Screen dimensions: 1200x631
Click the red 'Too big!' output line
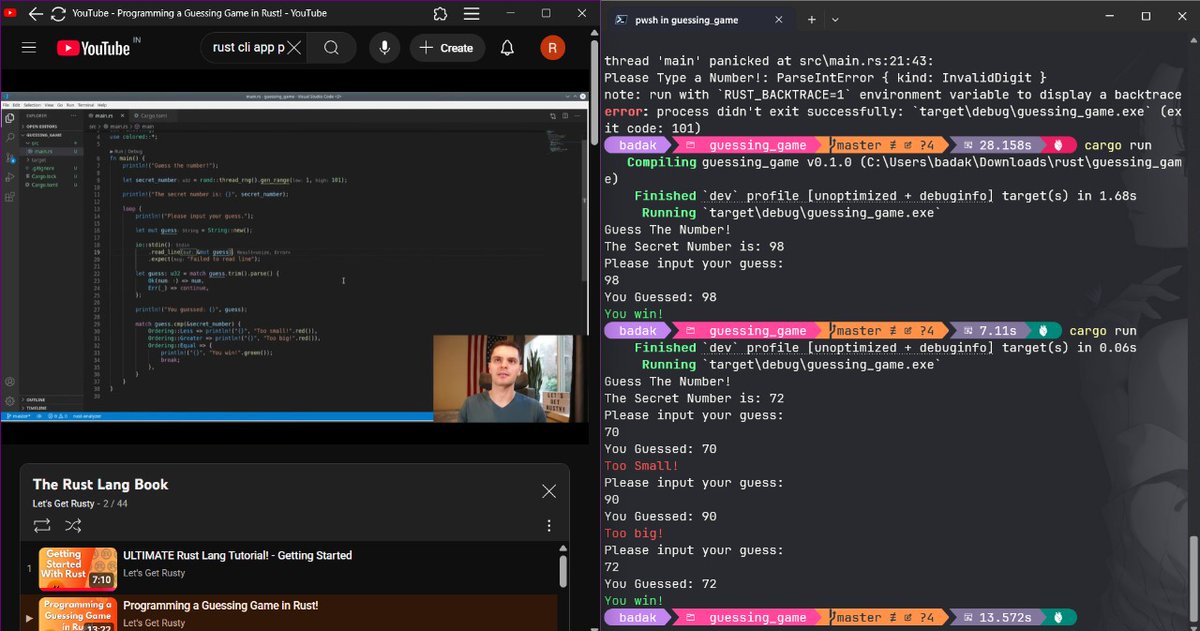pos(633,533)
